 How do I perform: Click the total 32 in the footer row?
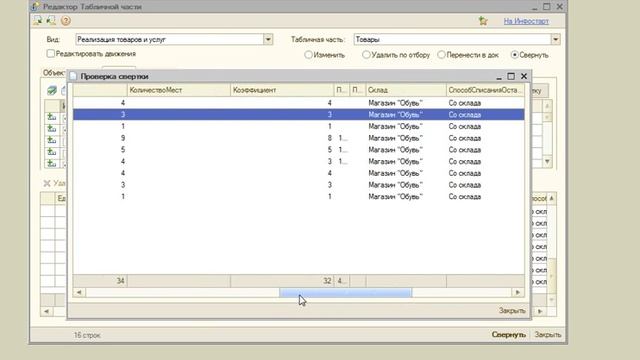(x=327, y=281)
